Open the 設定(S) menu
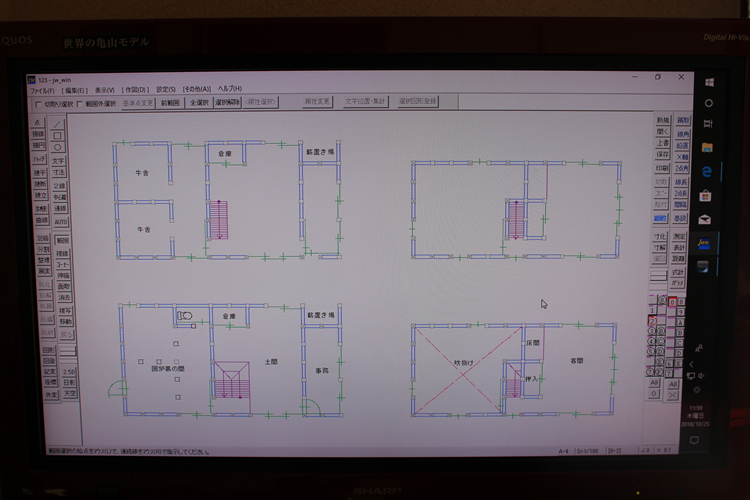Viewport: 750px width, 500px height. click(x=166, y=89)
